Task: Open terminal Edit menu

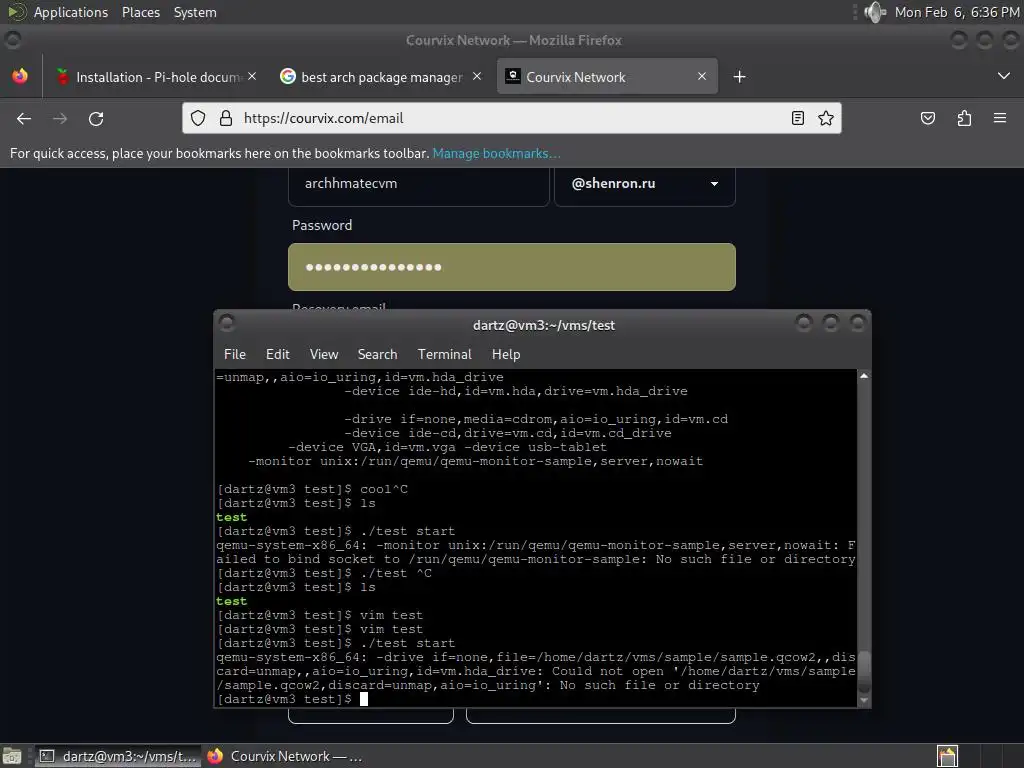Action: [278, 354]
